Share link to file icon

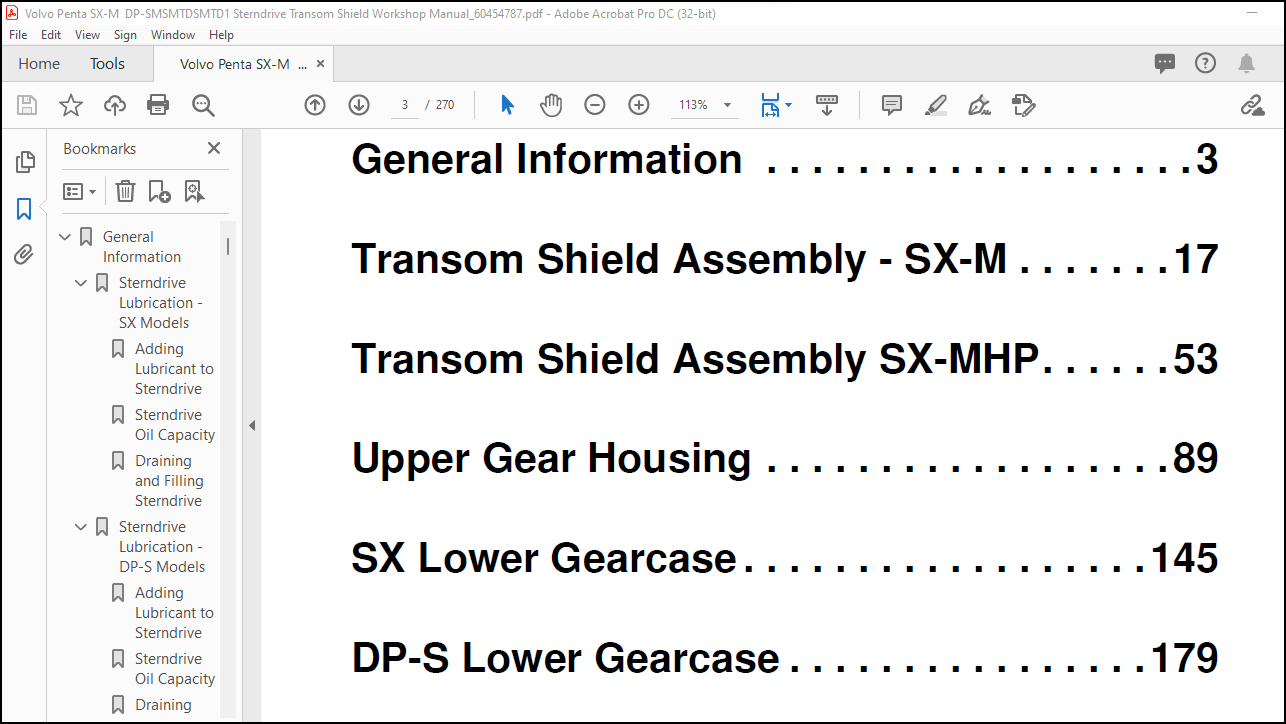(x=1253, y=105)
